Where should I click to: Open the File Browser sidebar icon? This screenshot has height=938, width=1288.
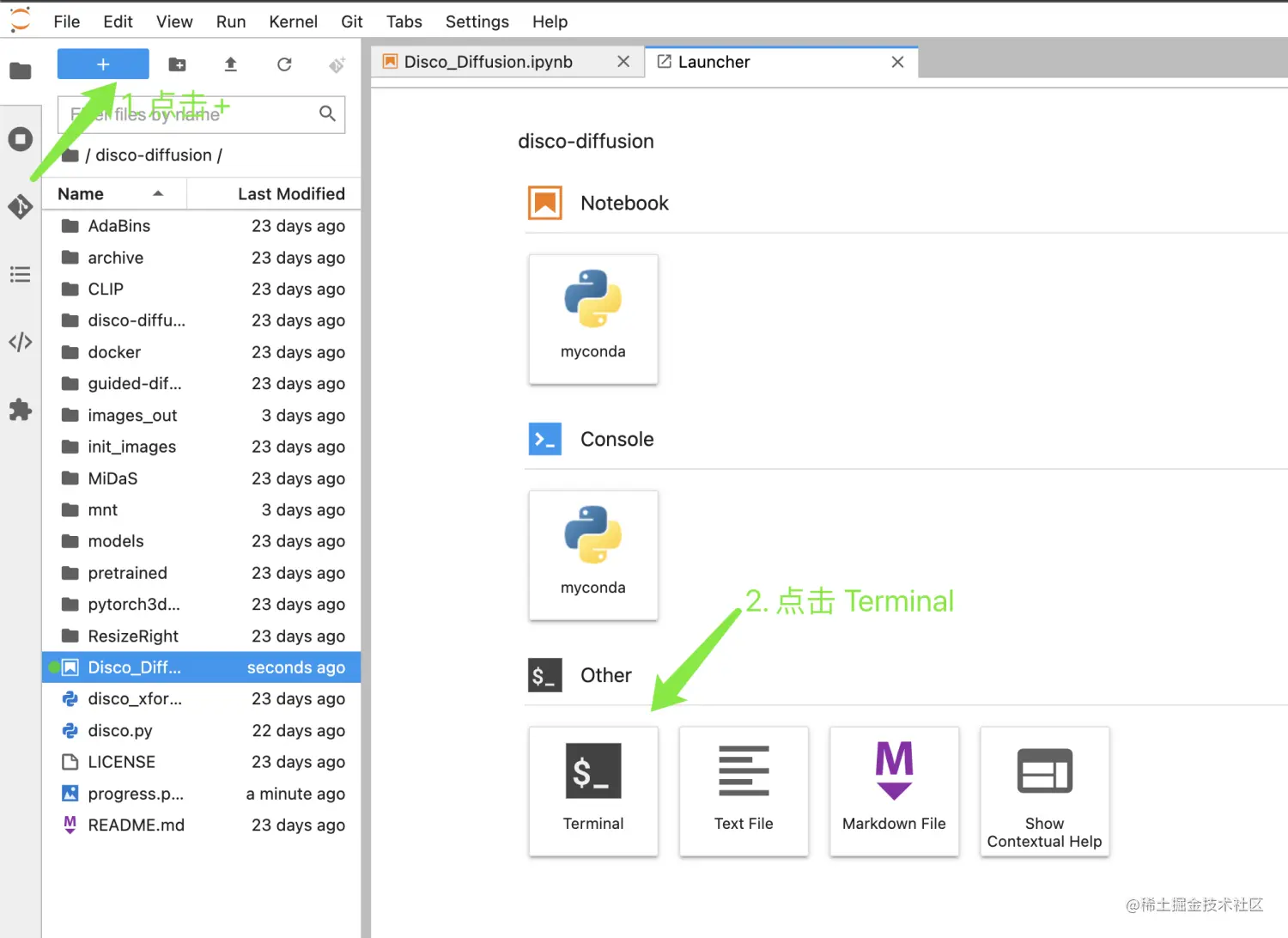coord(20,70)
